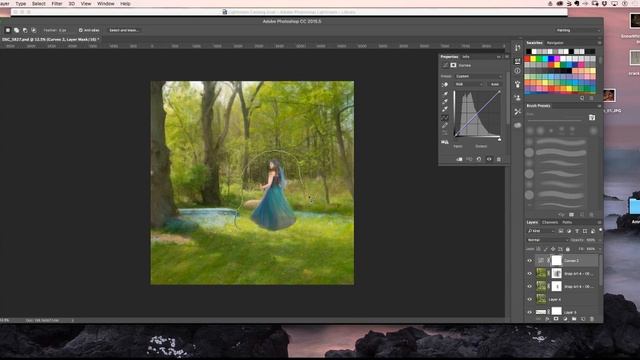
Task: Click the white point slider under the curve
Action: click(499, 139)
